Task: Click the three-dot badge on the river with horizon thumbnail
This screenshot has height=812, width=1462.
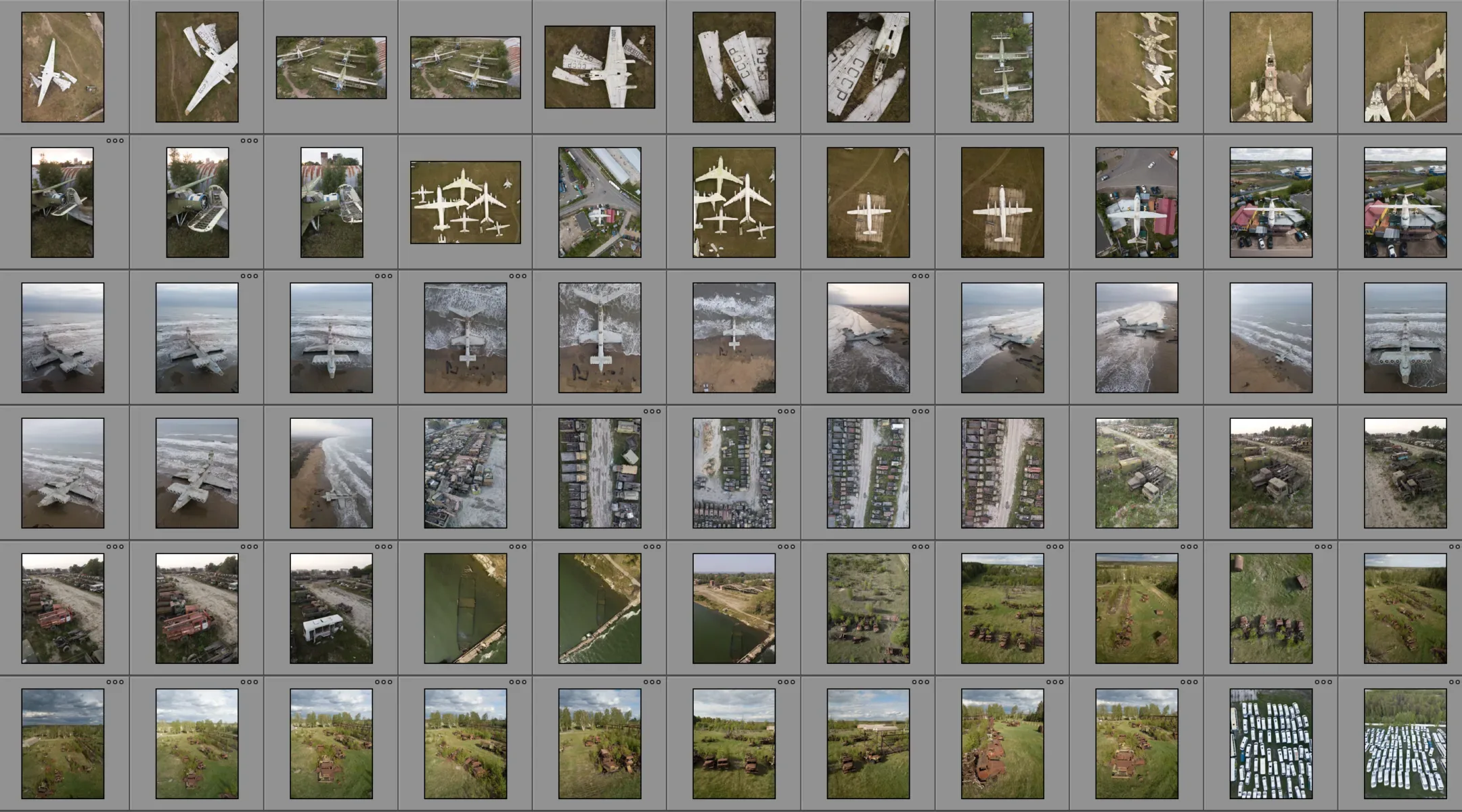Action: coord(786,547)
